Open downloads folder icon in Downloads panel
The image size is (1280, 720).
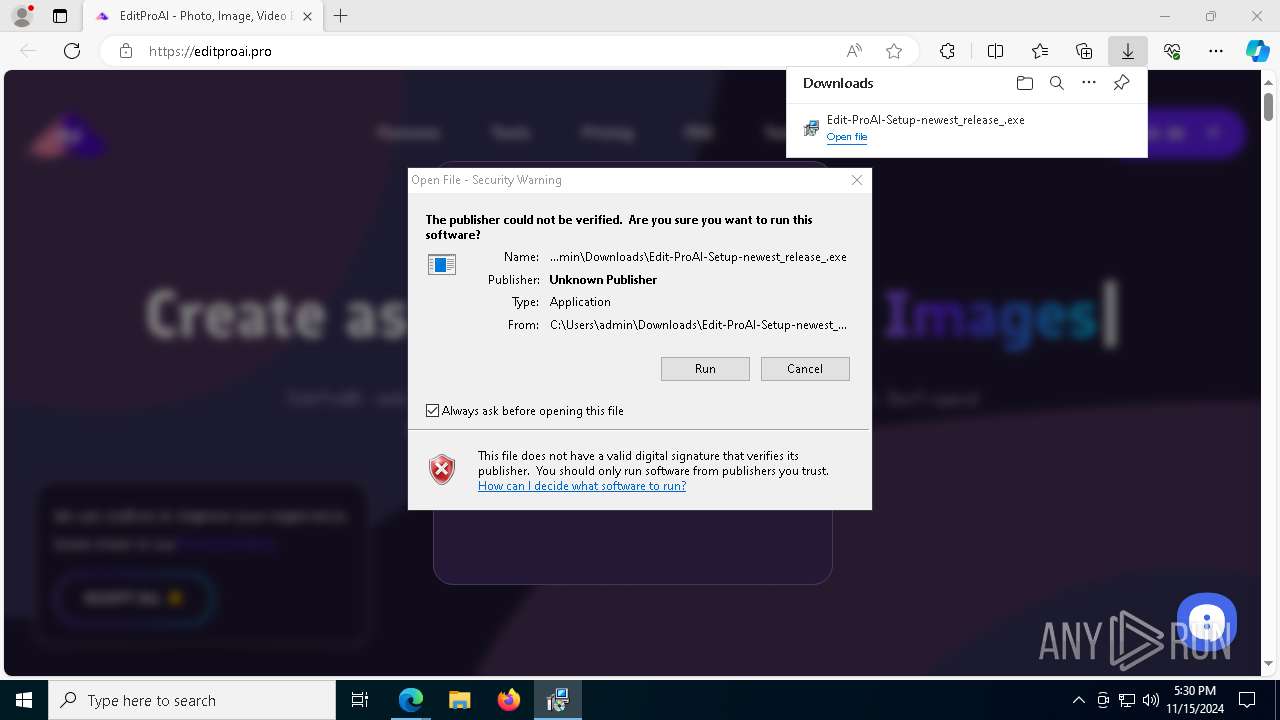point(1024,83)
